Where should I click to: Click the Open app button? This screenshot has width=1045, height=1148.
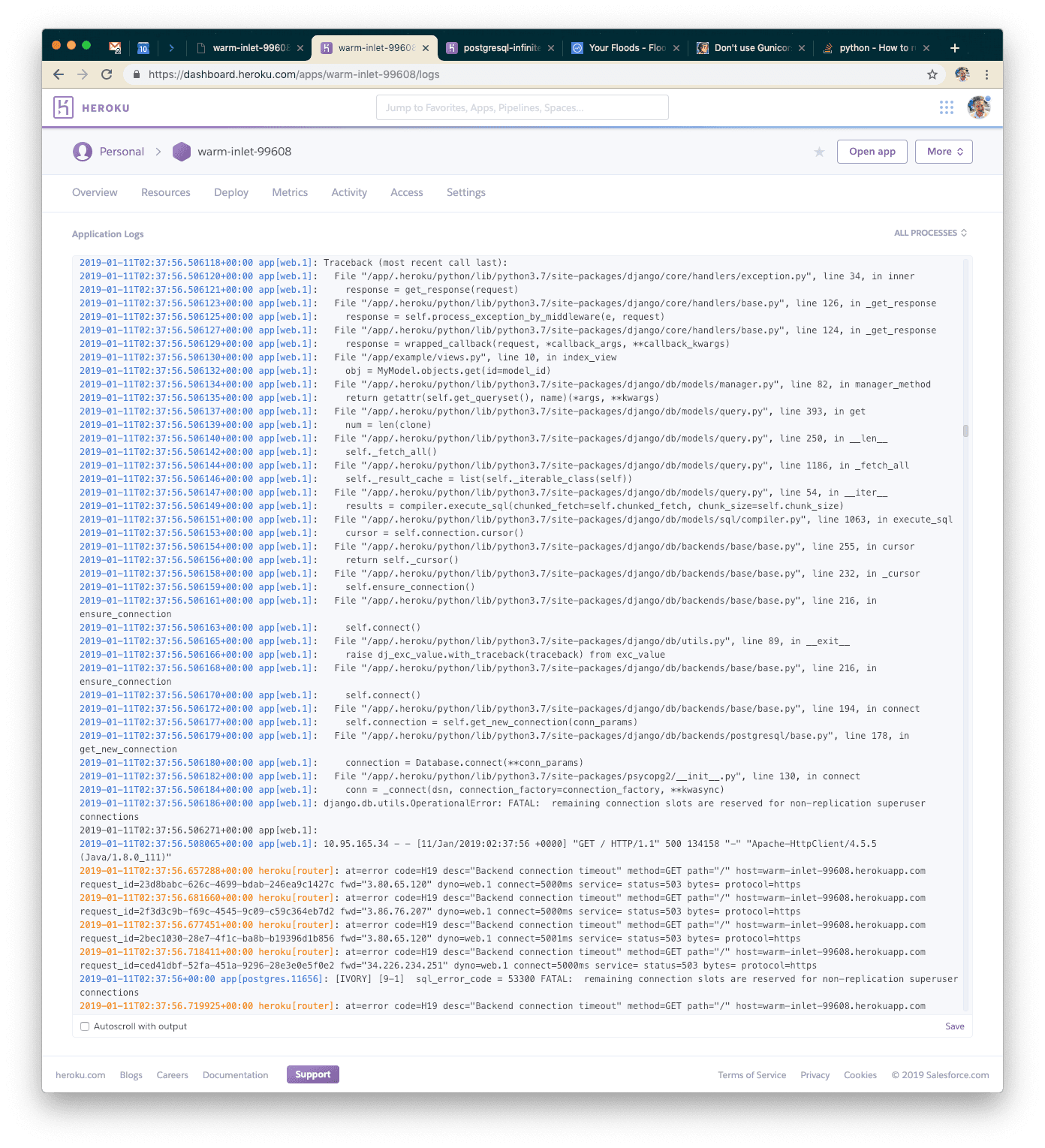coord(872,152)
